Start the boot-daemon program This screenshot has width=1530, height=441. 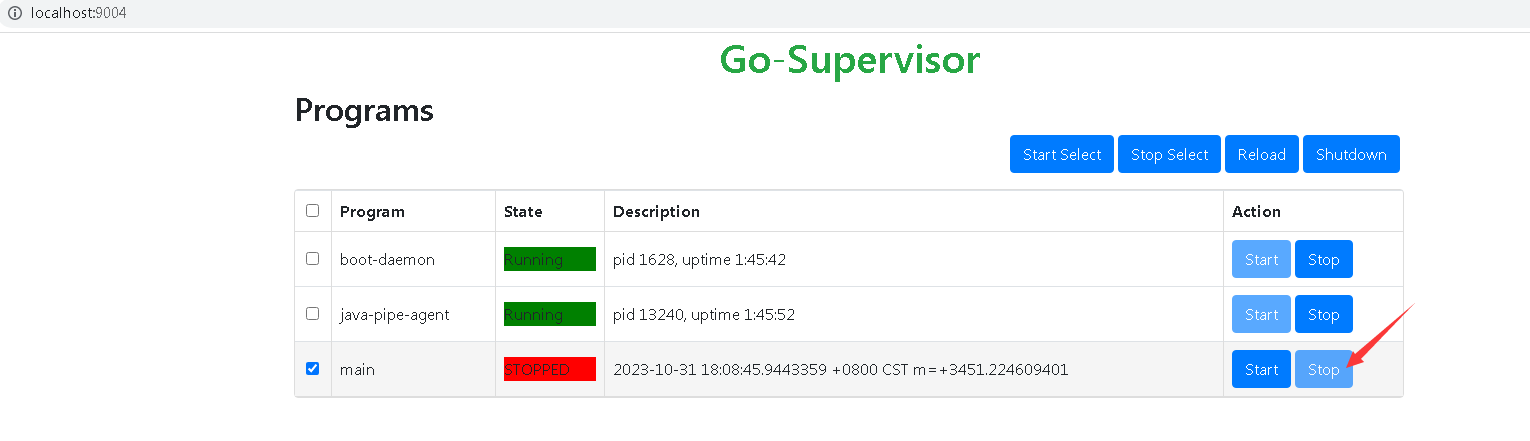coord(1261,259)
